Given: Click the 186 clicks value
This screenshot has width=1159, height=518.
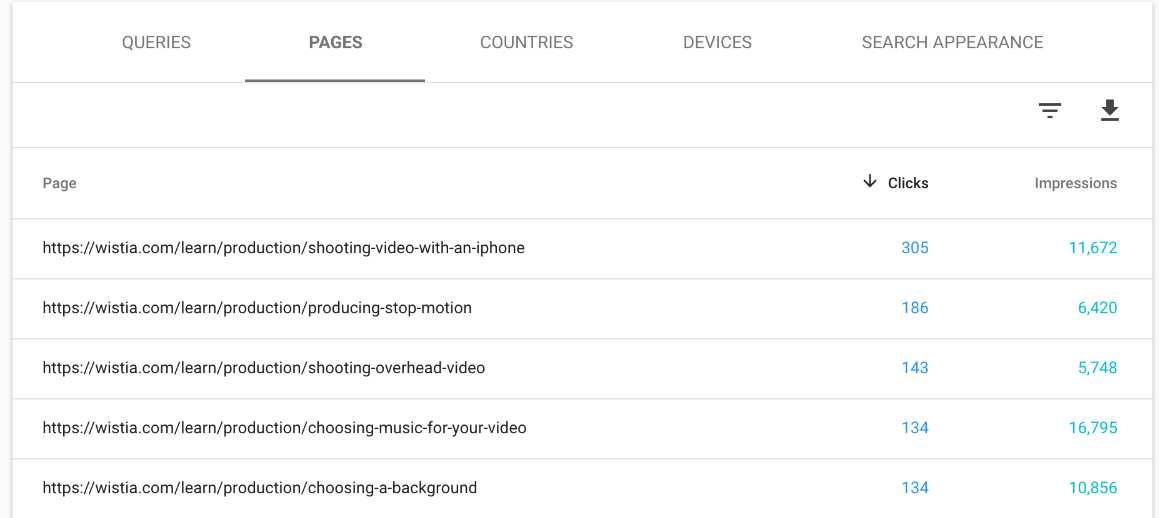Looking at the screenshot, I should coord(914,308).
